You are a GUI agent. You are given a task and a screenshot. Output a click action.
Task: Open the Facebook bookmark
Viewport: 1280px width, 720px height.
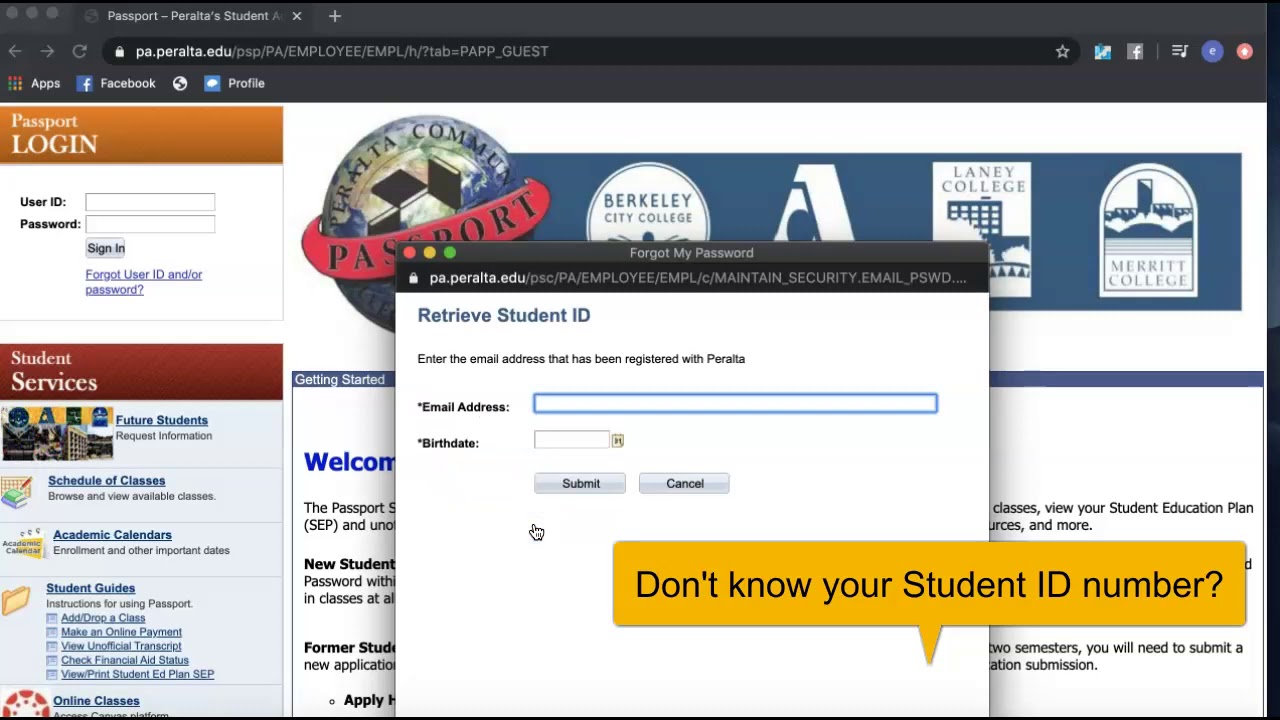[x=116, y=83]
